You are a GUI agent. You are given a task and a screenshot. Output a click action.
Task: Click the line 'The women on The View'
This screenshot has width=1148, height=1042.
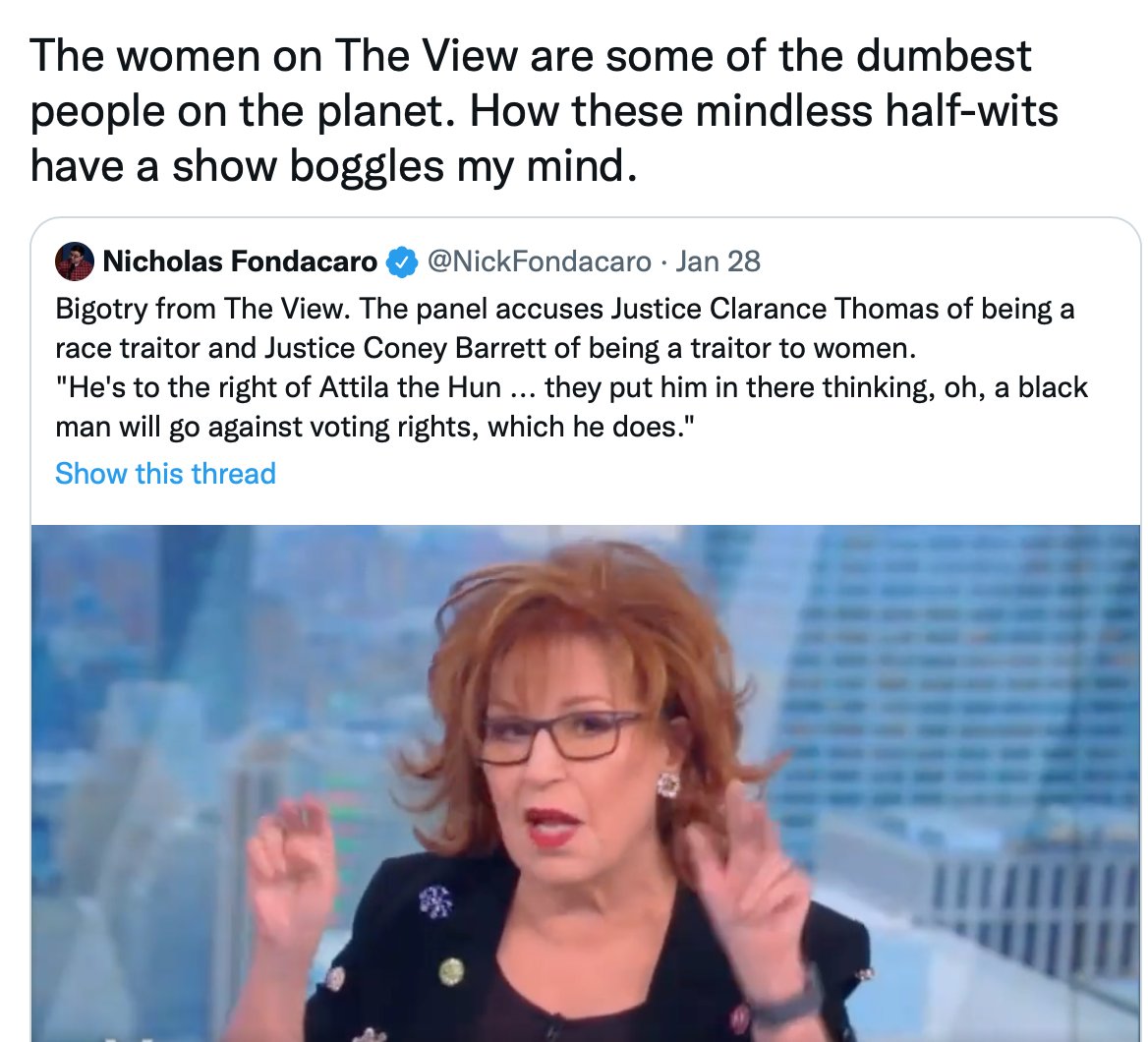point(530,56)
